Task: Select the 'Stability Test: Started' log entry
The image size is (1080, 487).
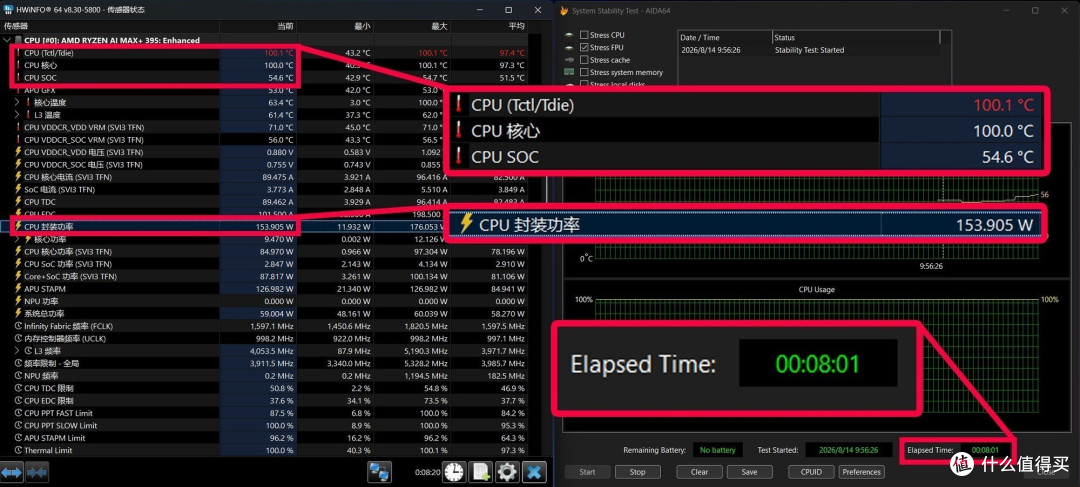Action: [809, 50]
